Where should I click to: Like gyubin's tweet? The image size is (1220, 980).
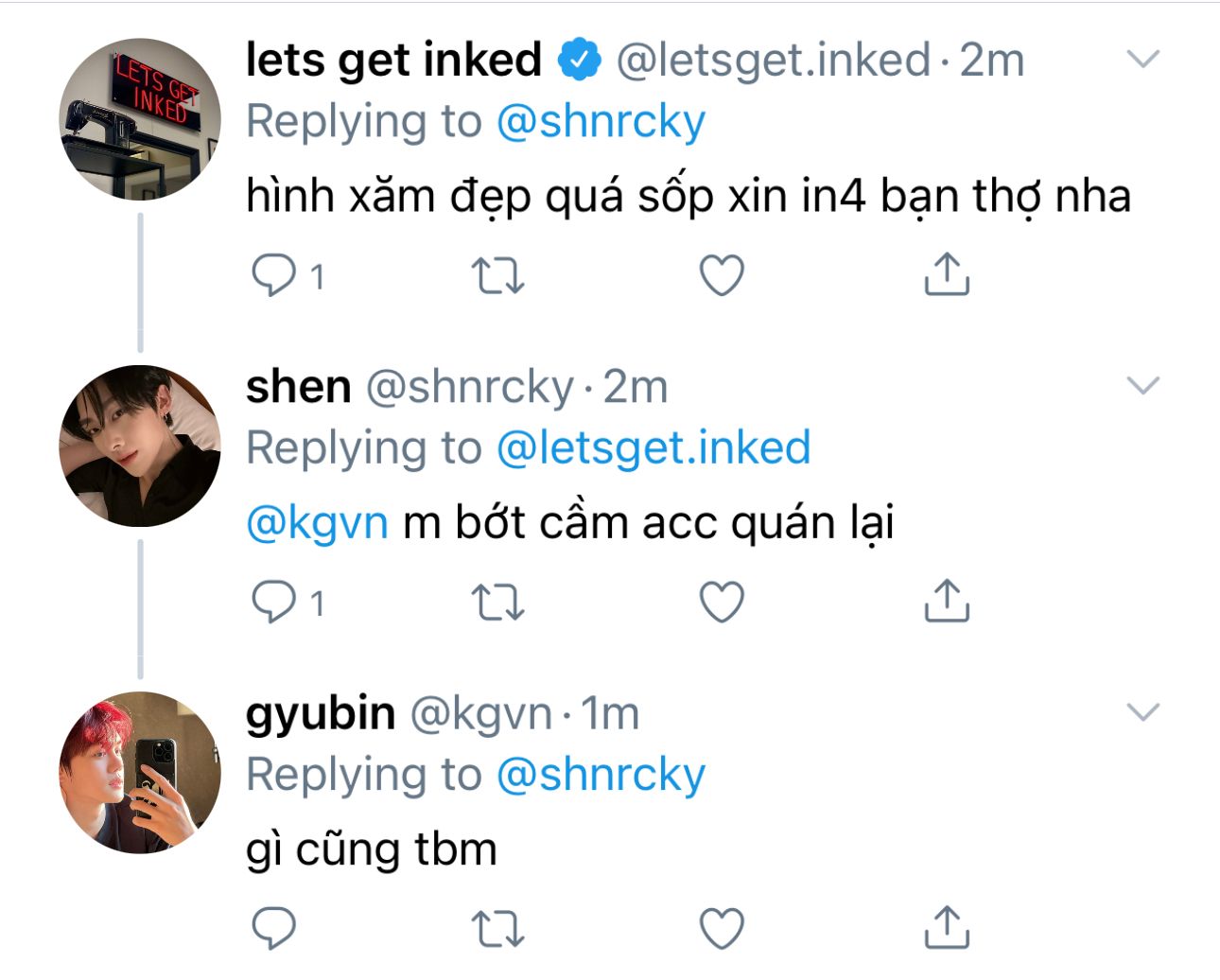722,928
